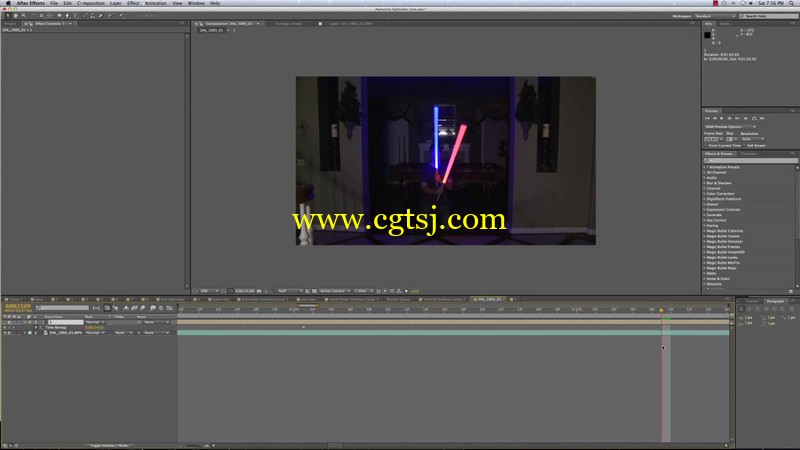Select the Brush tool
The height and width of the screenshot is (450, 800).
[x=85, y=15]
